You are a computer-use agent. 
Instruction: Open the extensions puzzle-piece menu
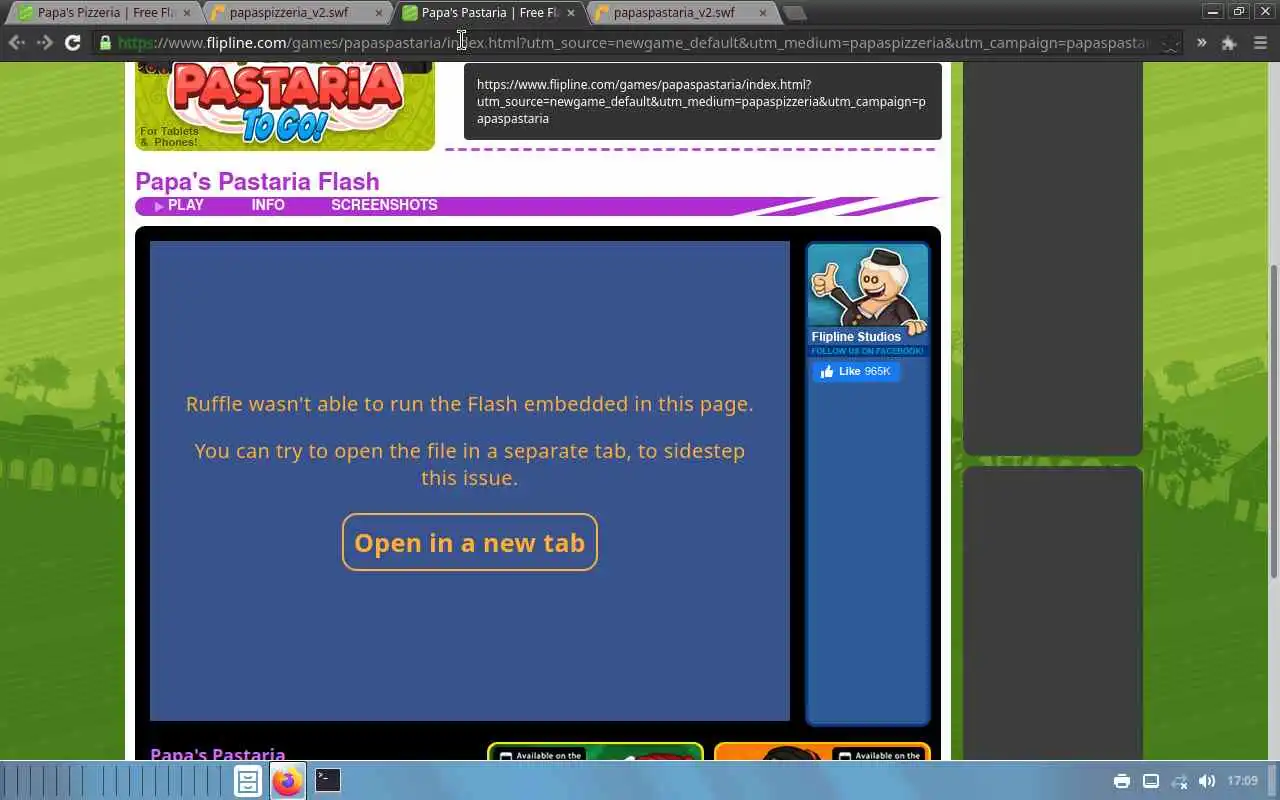point(1229,43)
